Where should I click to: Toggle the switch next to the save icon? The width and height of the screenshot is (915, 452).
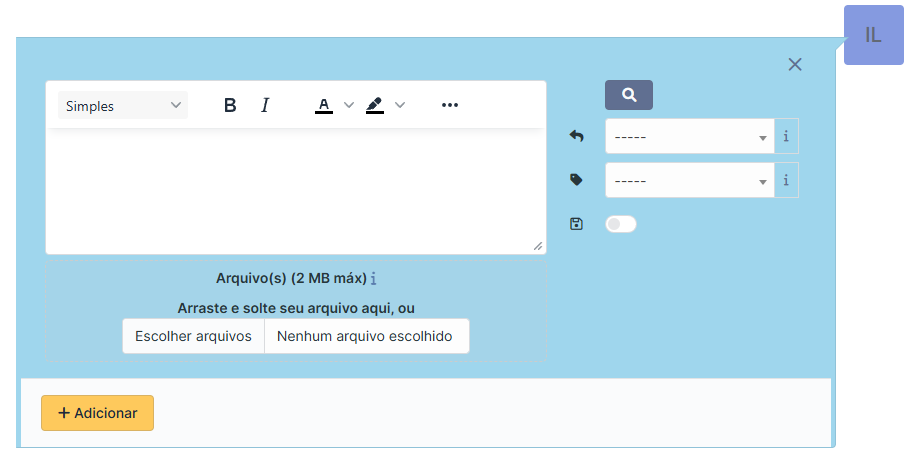[621, 224]
